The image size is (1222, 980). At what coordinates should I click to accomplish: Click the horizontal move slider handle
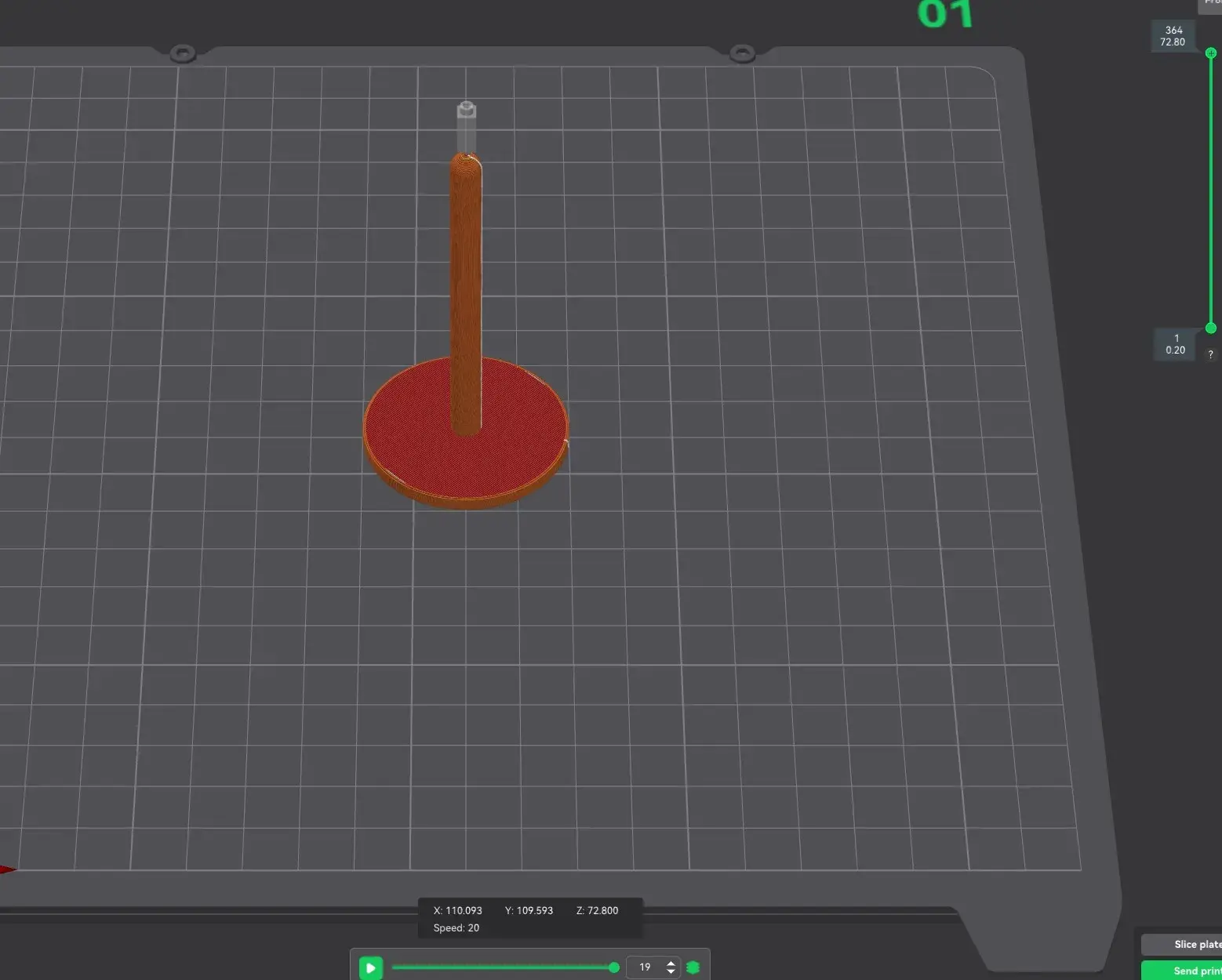click(x=613, y=967)
